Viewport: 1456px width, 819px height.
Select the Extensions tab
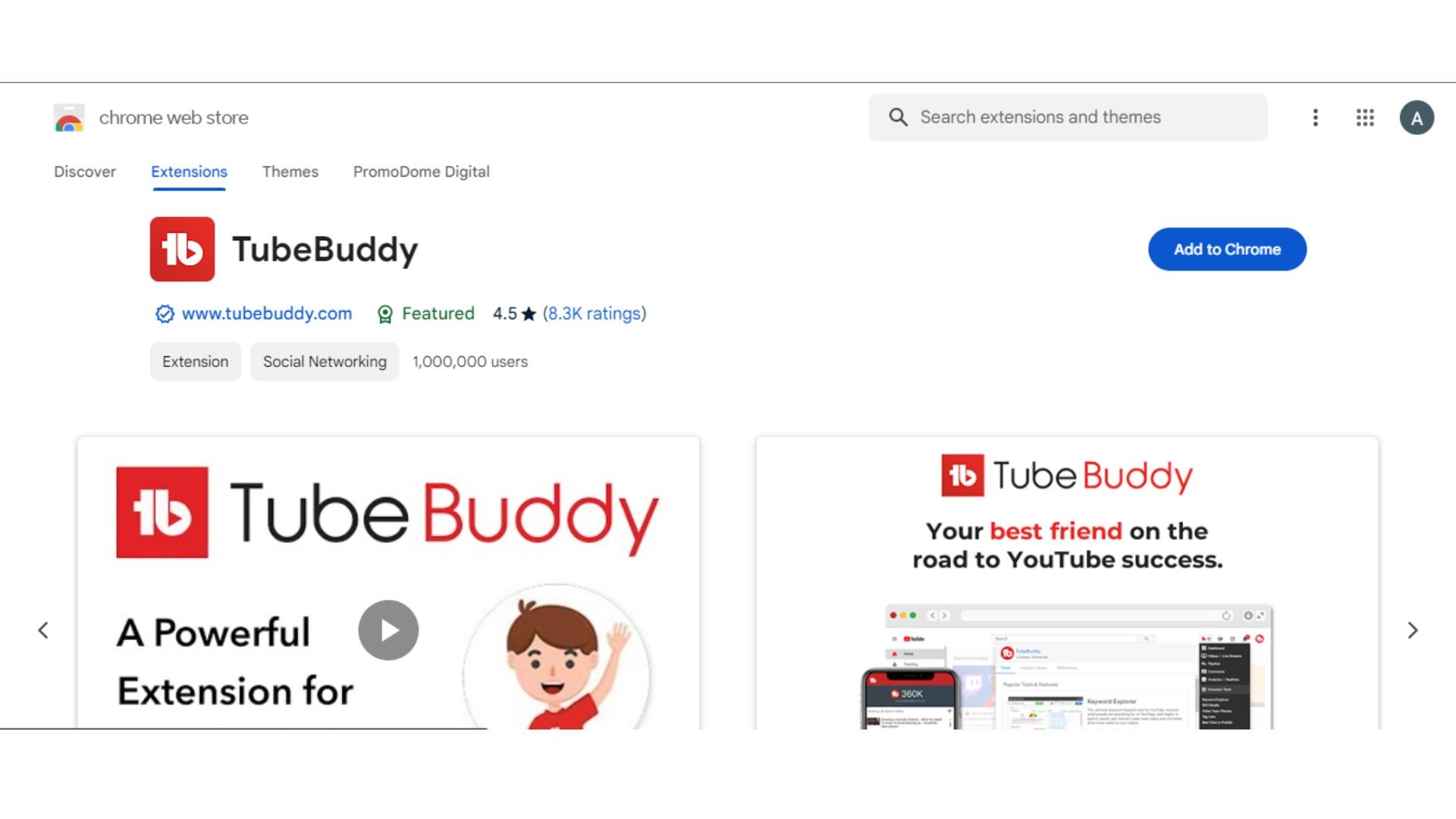(189, 171)
